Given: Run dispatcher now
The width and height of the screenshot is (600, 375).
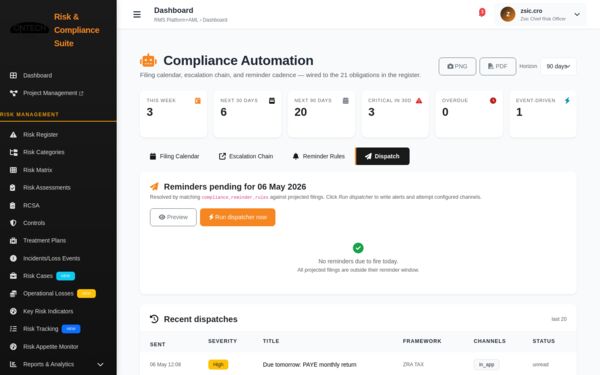Looking at the screenshot, I should [x=238, y=217].
